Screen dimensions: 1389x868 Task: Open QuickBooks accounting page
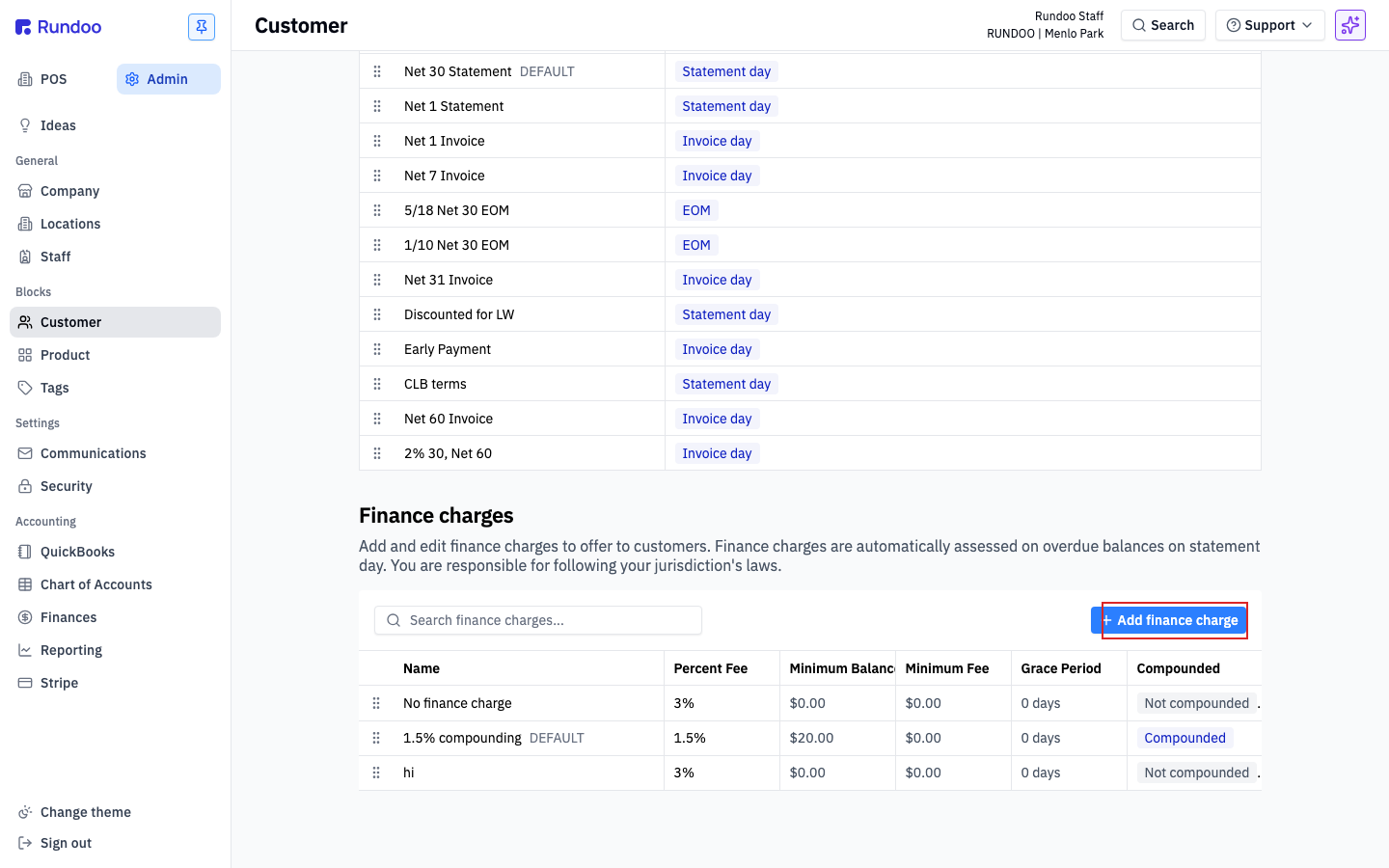(116, 552)
